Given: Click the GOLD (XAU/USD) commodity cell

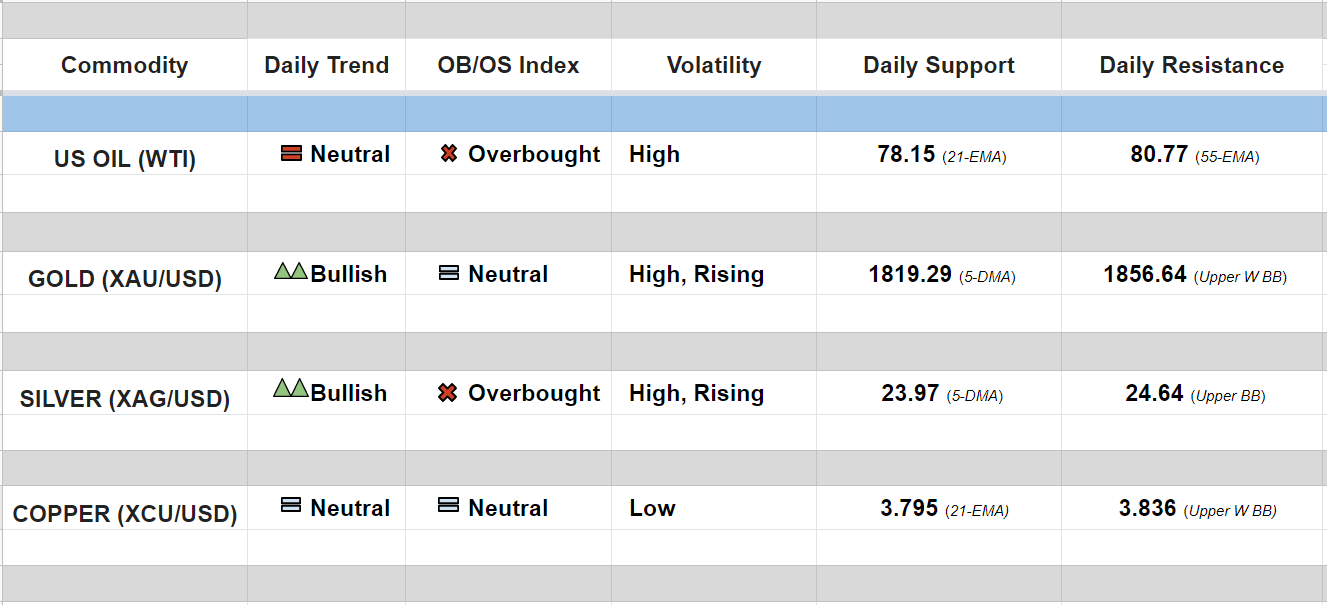Looking at the screenshot, I should click(x=124, y=278).
